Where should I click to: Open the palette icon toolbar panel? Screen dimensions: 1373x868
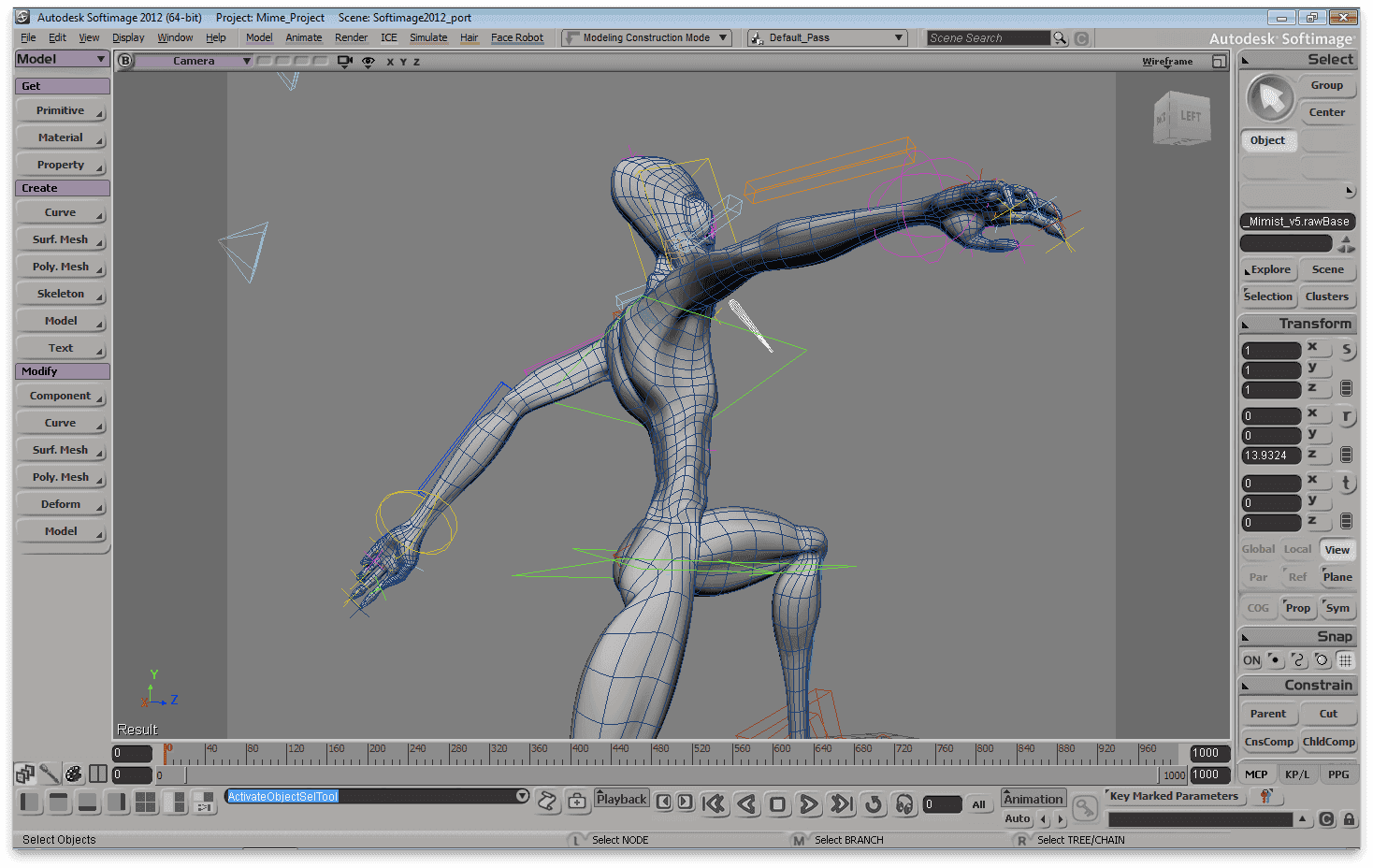click(73, 774)
